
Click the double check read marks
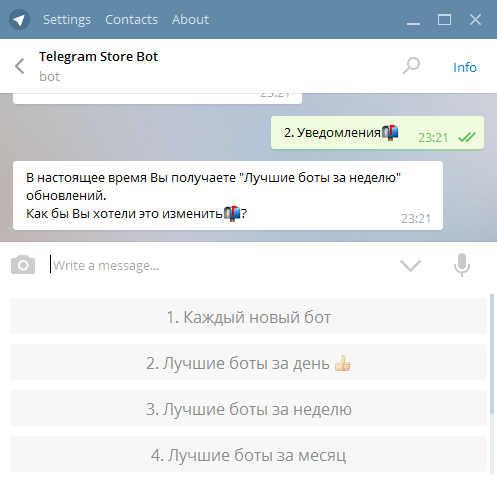click(x=467, y=137)
